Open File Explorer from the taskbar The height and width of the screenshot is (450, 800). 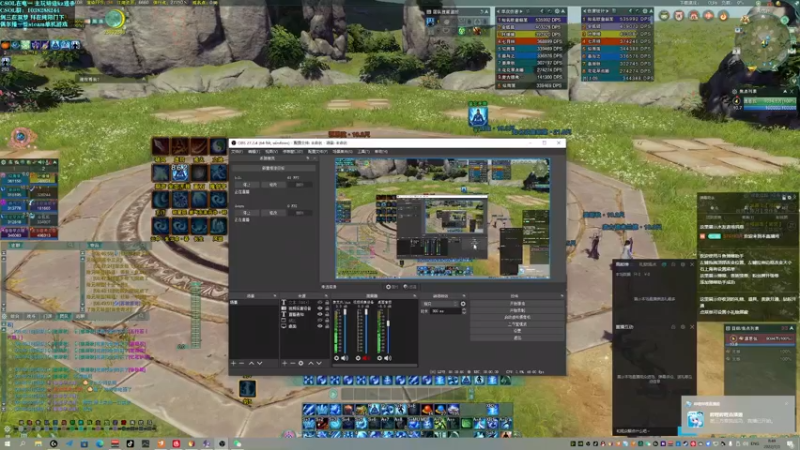(x=38, y=444)
